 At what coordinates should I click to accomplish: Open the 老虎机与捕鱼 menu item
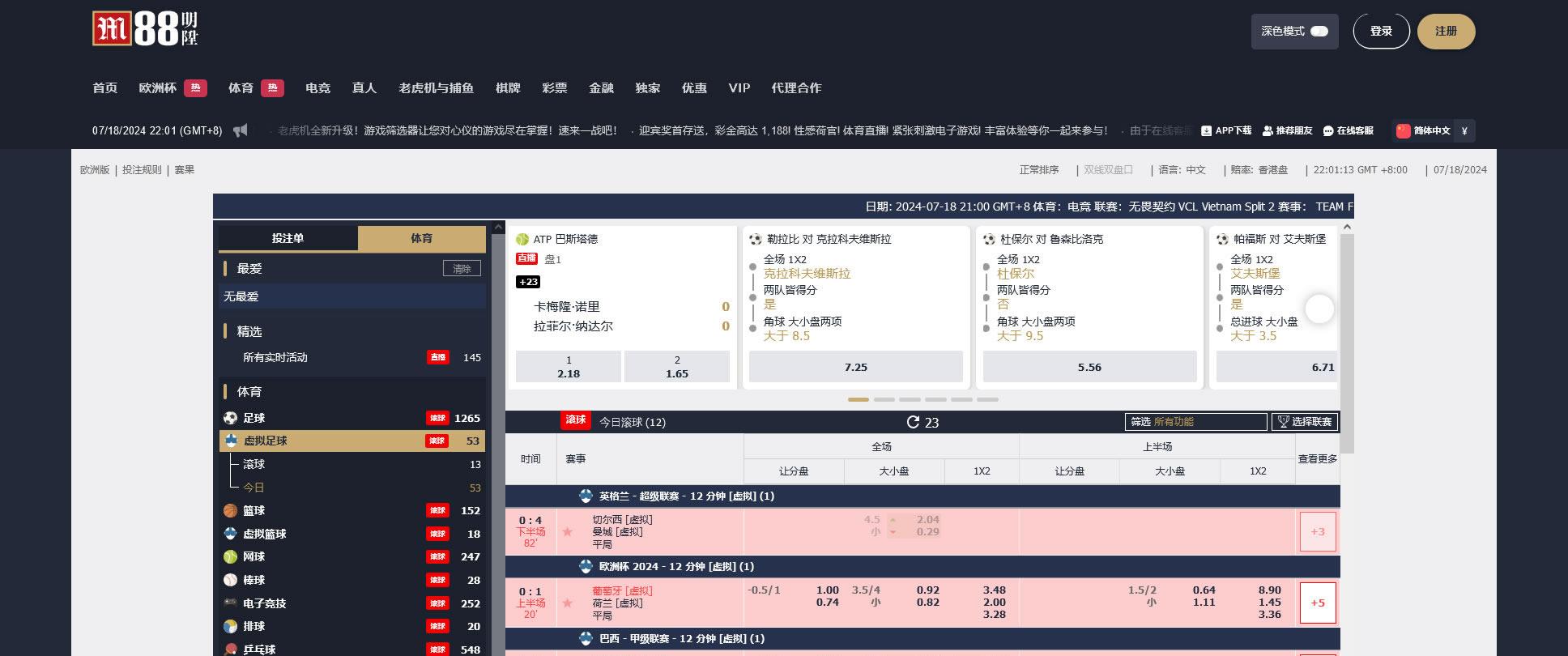[x=436, y=88]
